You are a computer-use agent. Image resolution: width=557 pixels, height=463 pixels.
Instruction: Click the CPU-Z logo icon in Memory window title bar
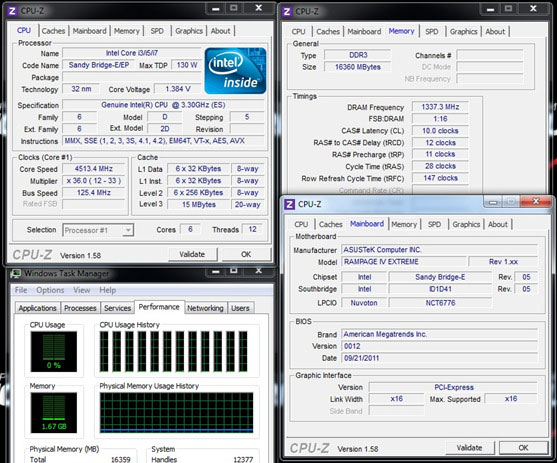pyautogui.click(x=287, y=11)
